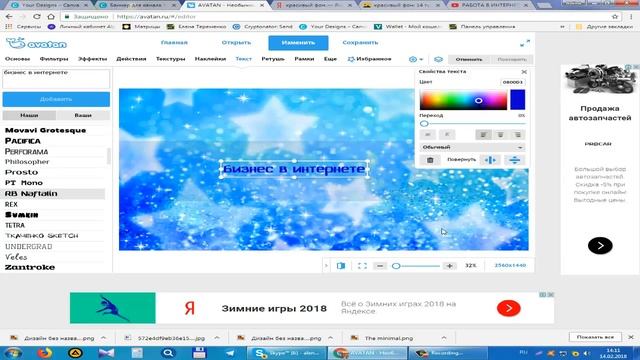This screenshot has height=360, width=640.
Task: Zoom out with minus button
Action: pyautogui.click(x=380, y=266)
